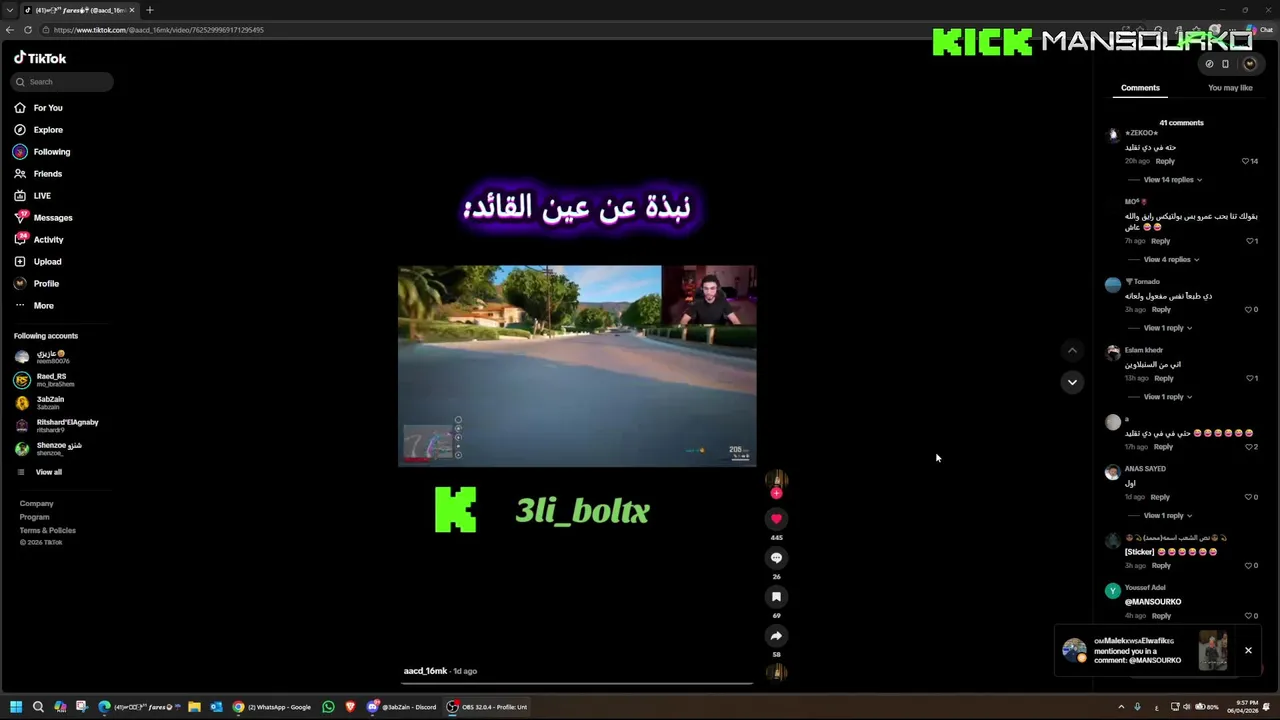Like ZEKOO's comment with 14 likes
Image resolution: width=1280 pixels, height=720 pixels.
click(x=1246, y=161)
